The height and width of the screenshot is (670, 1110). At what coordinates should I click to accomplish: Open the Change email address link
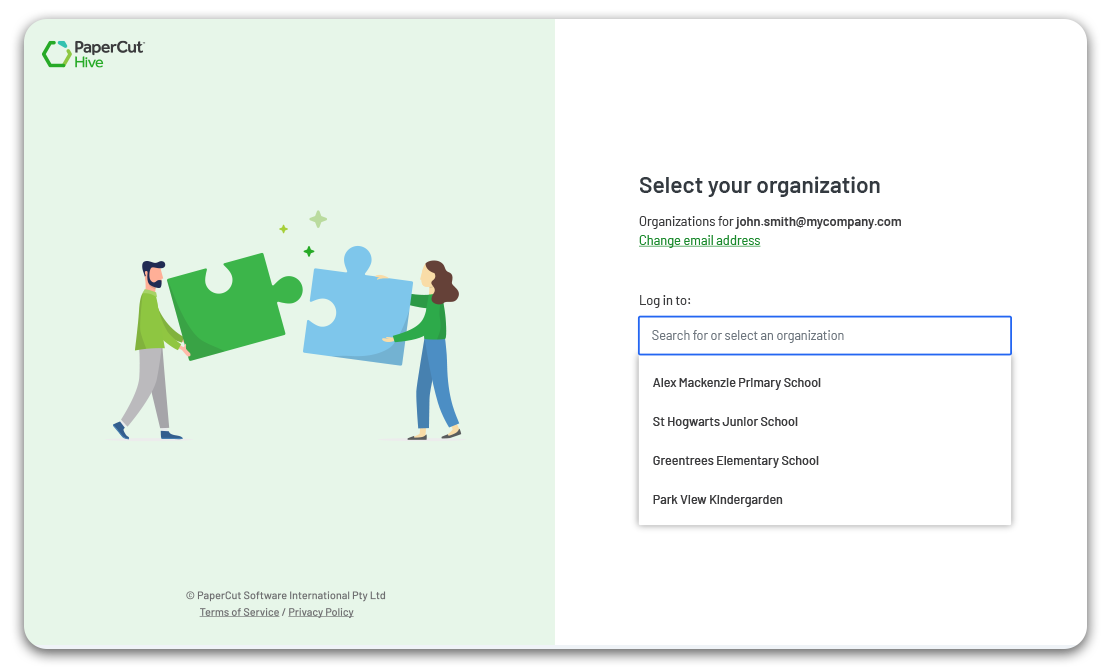pos(699,241)
